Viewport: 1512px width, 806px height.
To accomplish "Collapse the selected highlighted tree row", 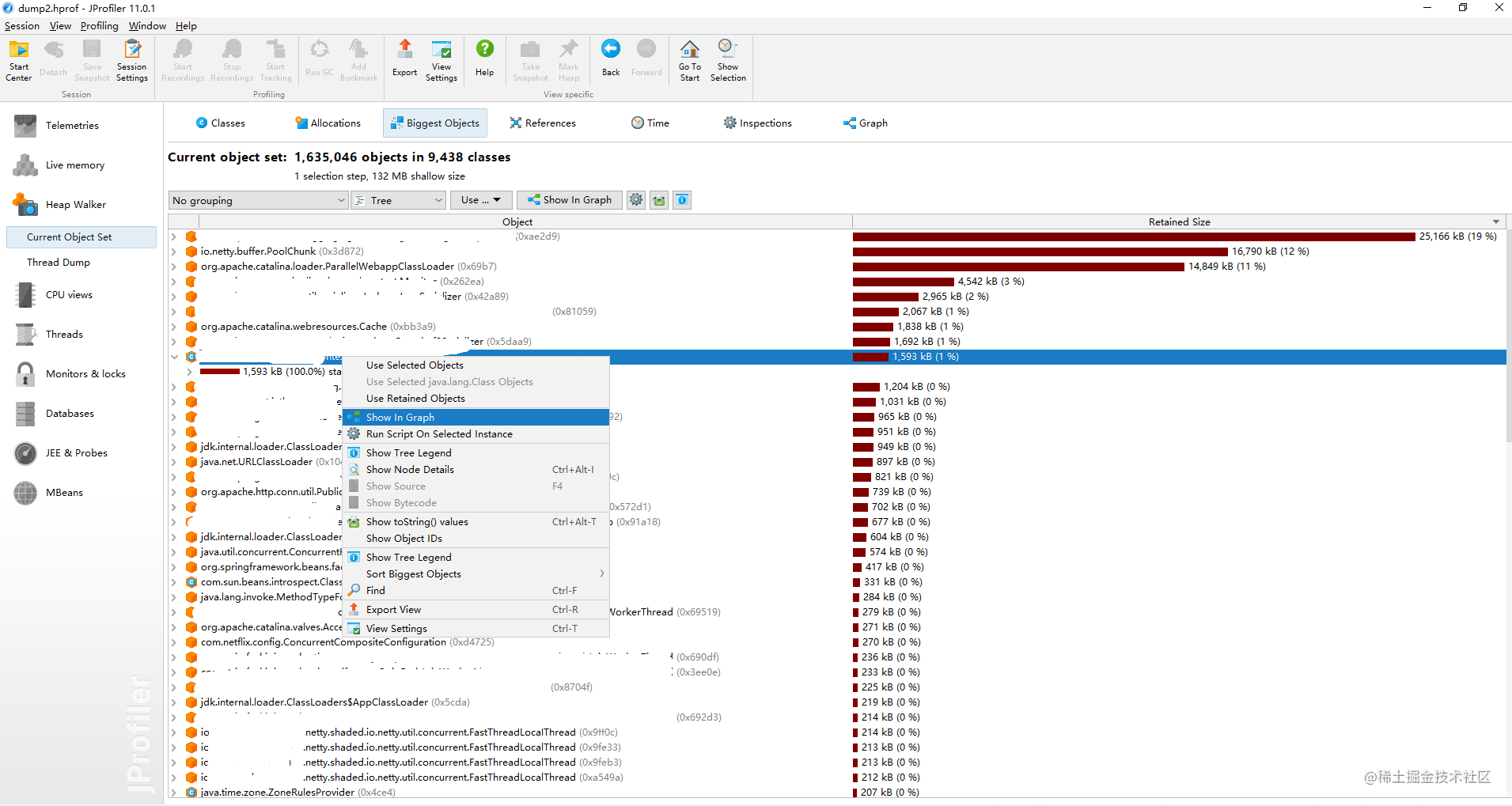I will click(173, 357).
